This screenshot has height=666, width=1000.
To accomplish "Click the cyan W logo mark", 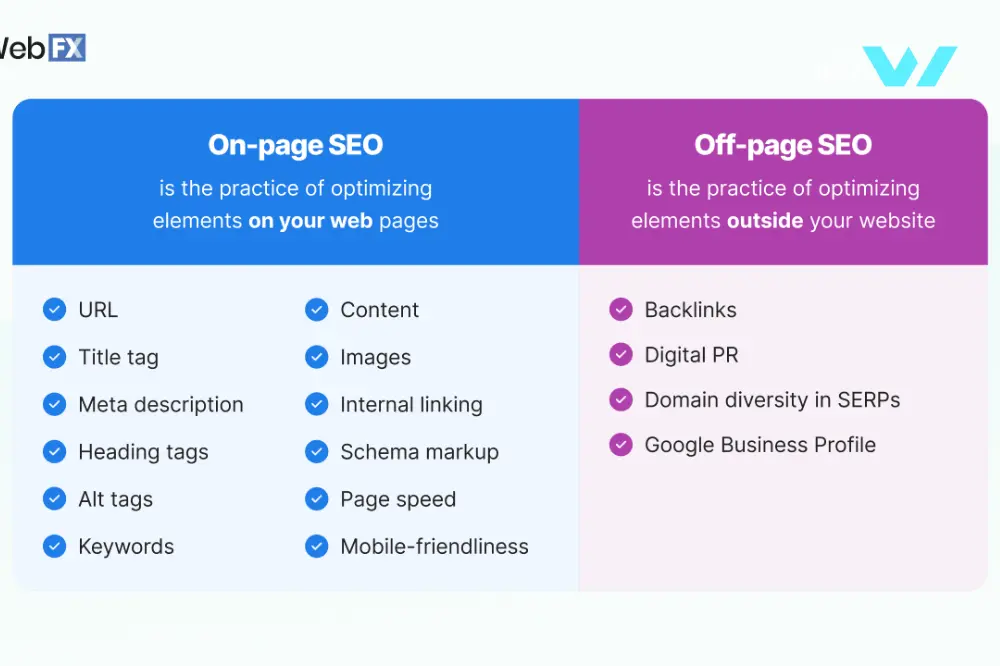I will (909, 66).
